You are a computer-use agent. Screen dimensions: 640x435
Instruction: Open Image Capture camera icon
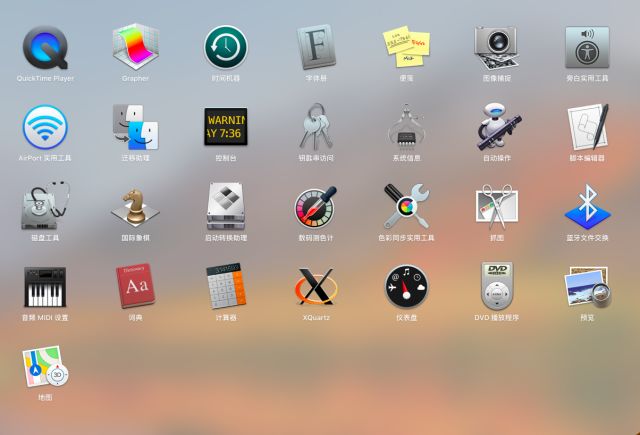click(496, 47)
